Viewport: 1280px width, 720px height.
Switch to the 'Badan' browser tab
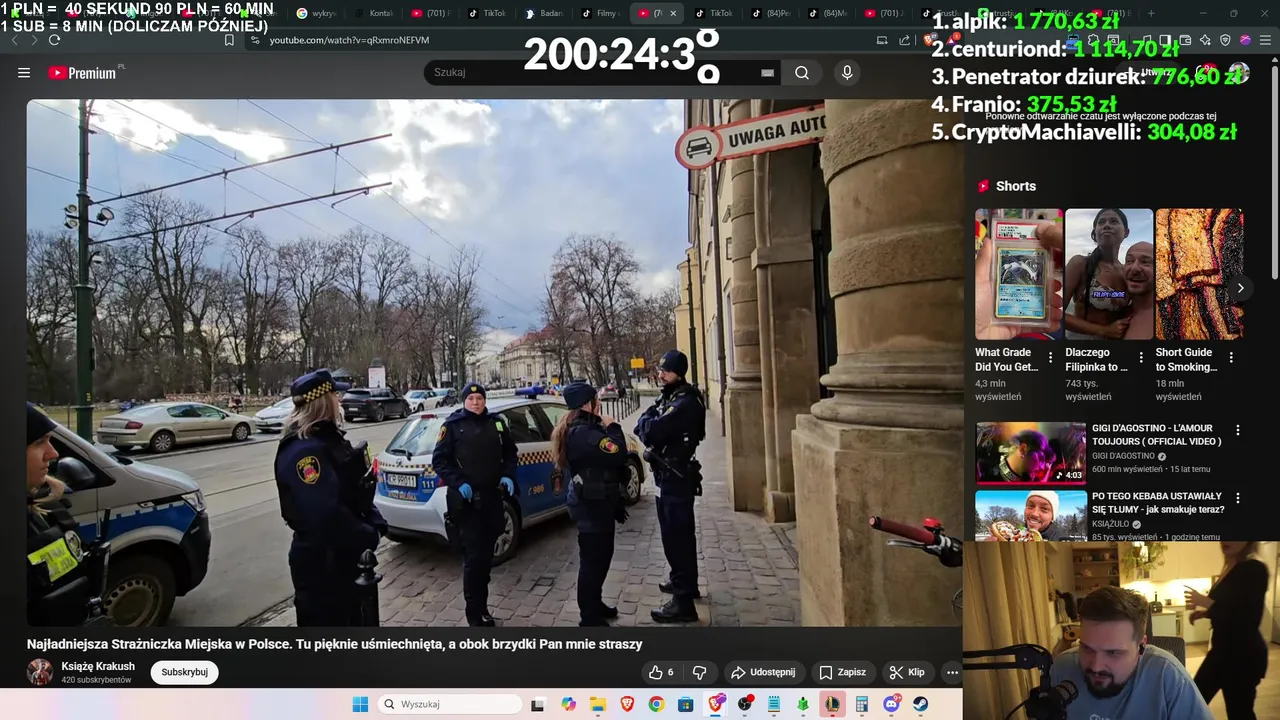click(x=544, y=13)
